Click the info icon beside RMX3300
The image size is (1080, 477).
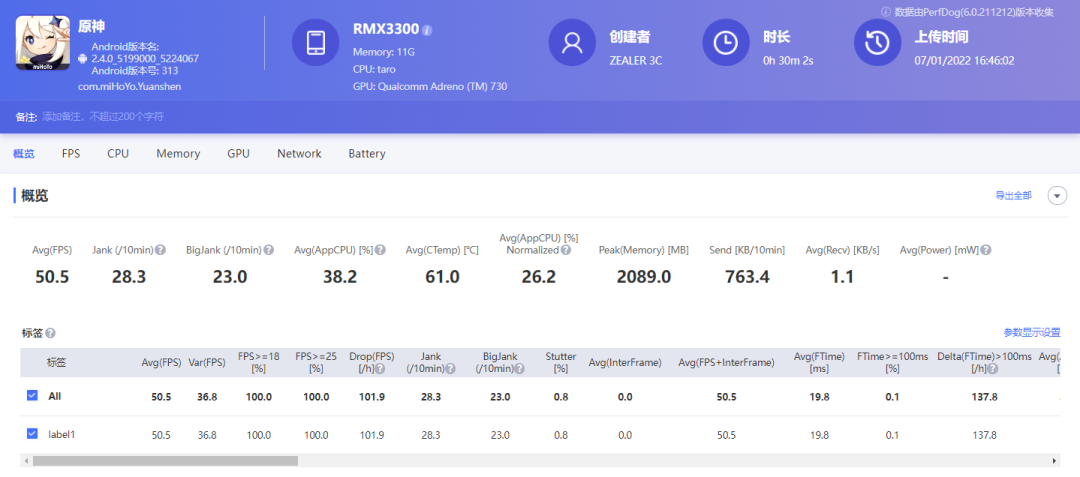[427, 30]
